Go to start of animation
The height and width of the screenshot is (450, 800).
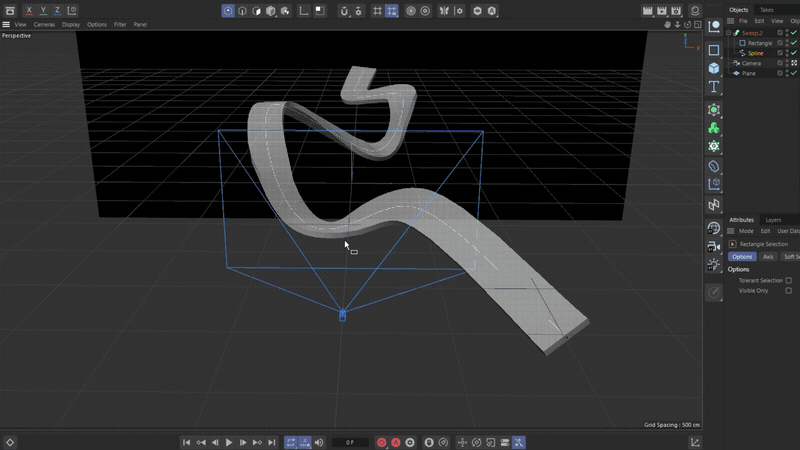186,442
